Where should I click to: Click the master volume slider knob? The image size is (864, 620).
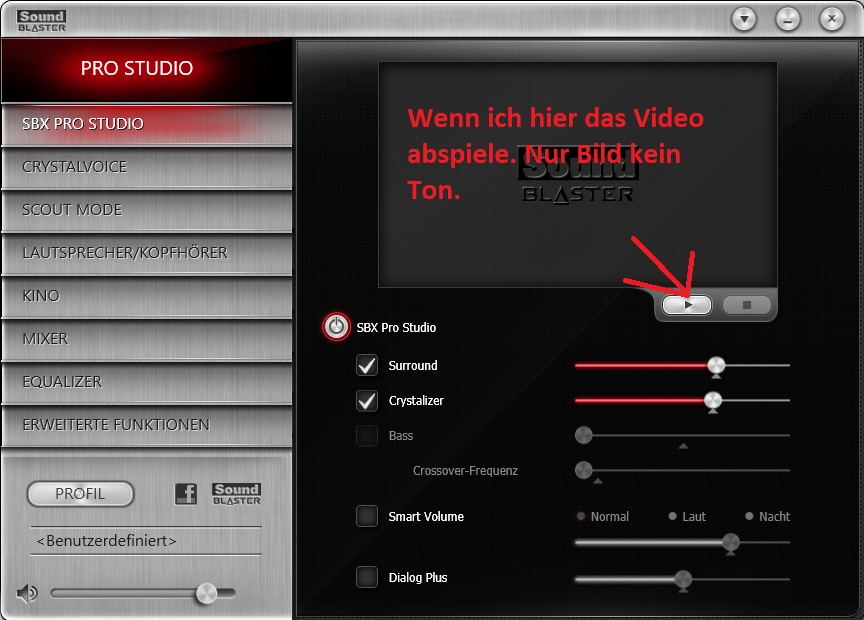pos(207,594)
